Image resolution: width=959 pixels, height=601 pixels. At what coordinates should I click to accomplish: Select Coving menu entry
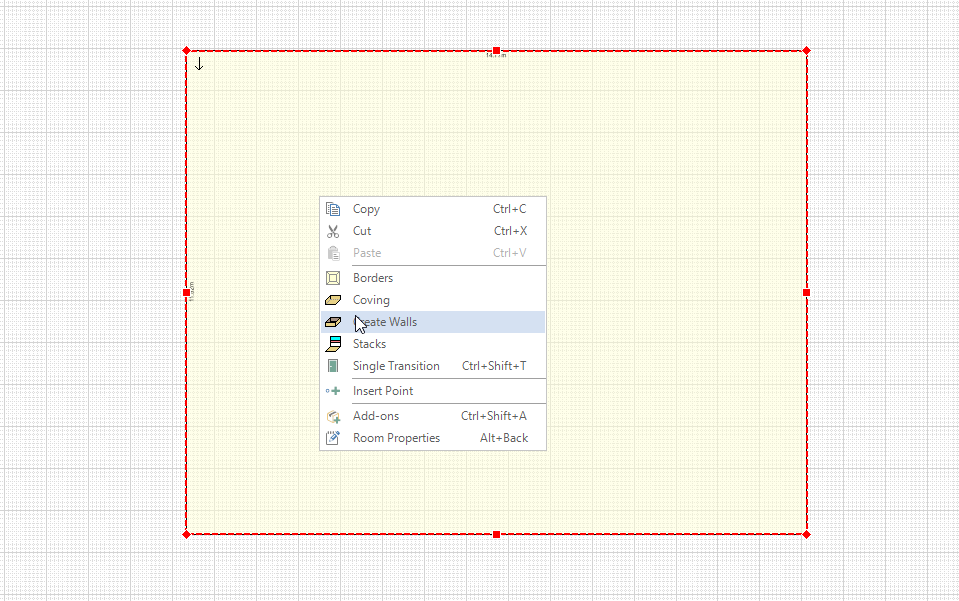tap(433, 300)
